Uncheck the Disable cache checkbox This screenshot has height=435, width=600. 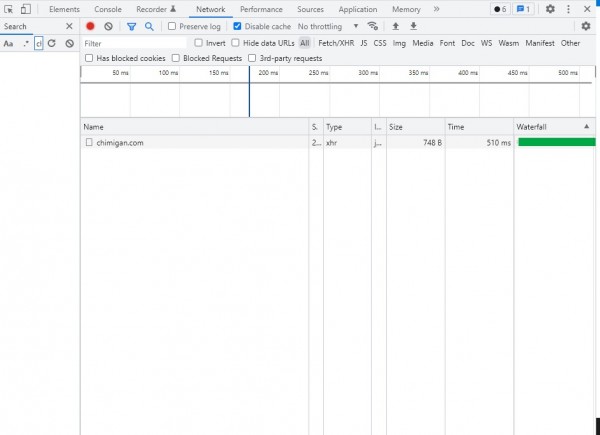pyautogui.click(x=237, y=26)
